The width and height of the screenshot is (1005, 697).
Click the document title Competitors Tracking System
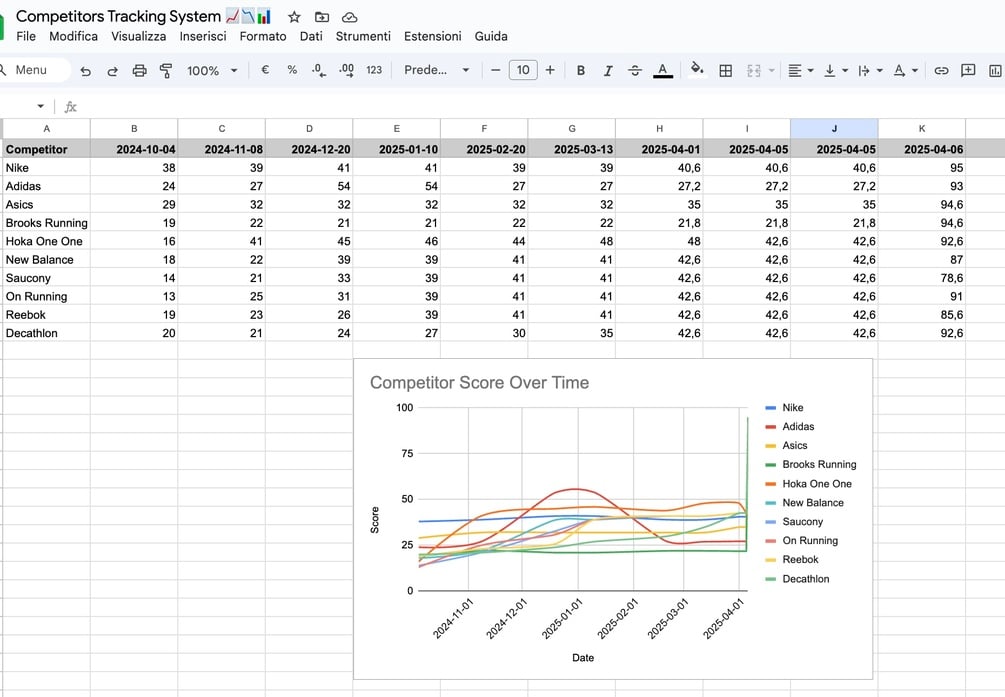pyautogui.click(x=118, y=17)
